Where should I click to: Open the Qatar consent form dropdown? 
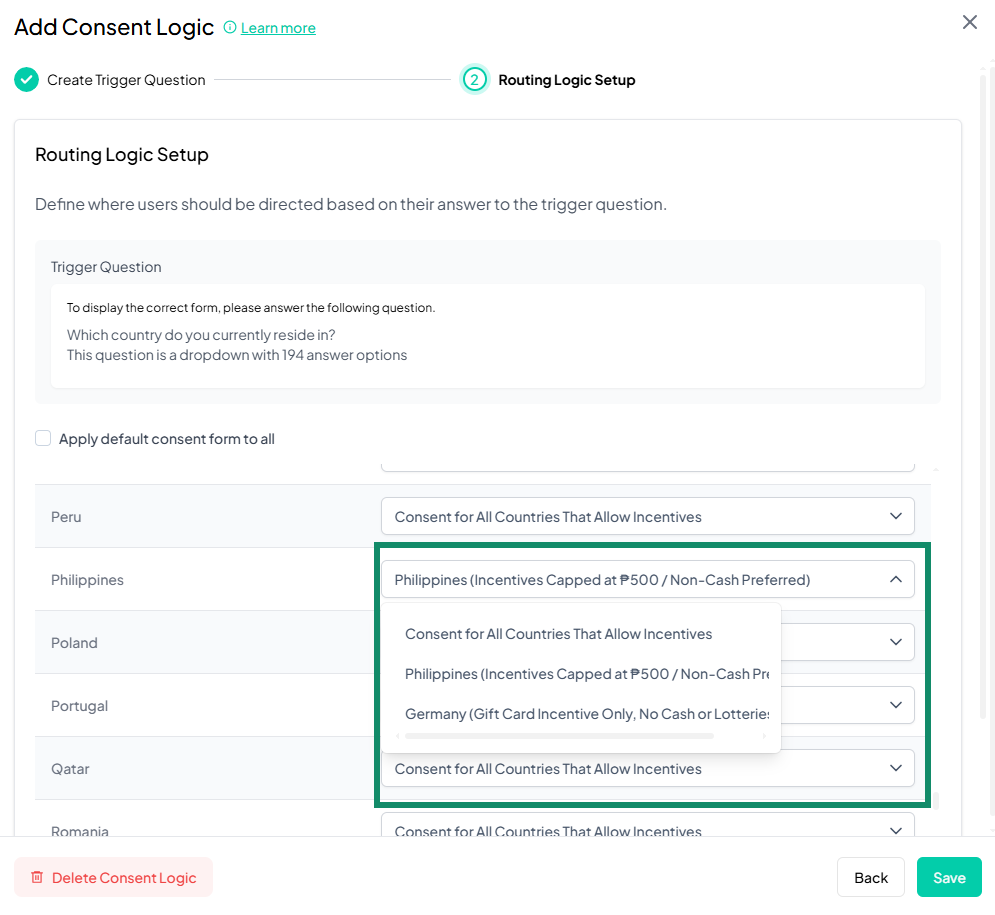point(647,769)
